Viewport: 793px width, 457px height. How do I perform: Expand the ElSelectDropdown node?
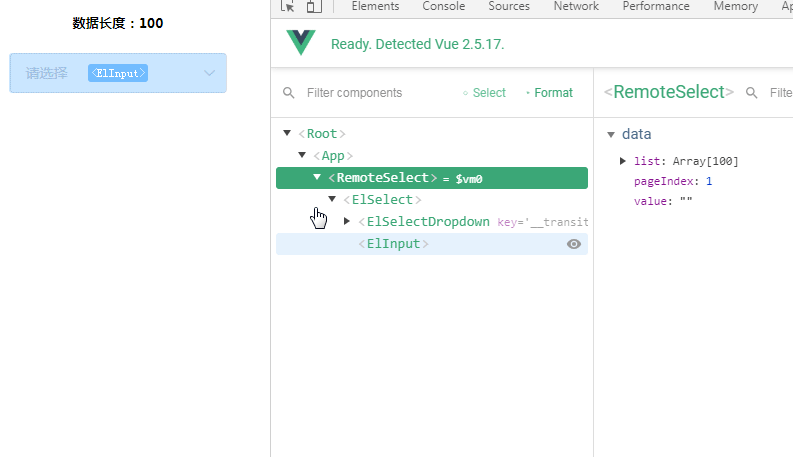tap(346, 221)
